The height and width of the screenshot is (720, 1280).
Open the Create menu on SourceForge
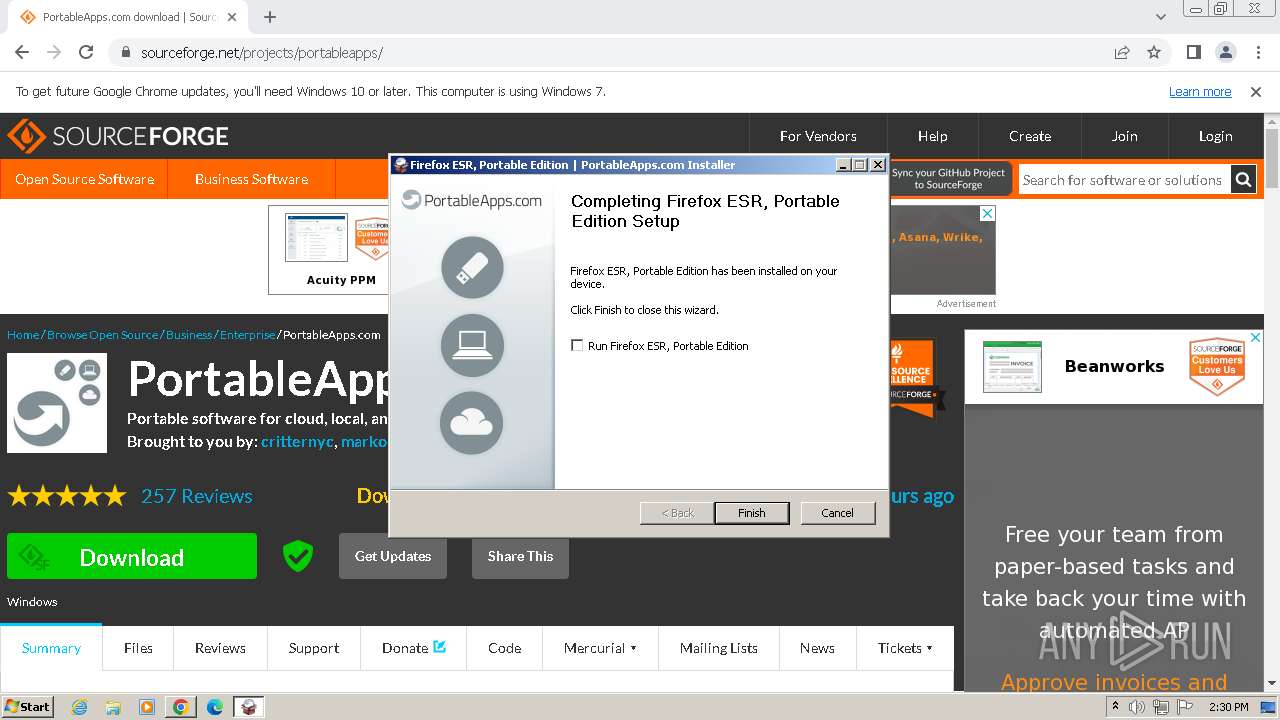(1030, 136)
